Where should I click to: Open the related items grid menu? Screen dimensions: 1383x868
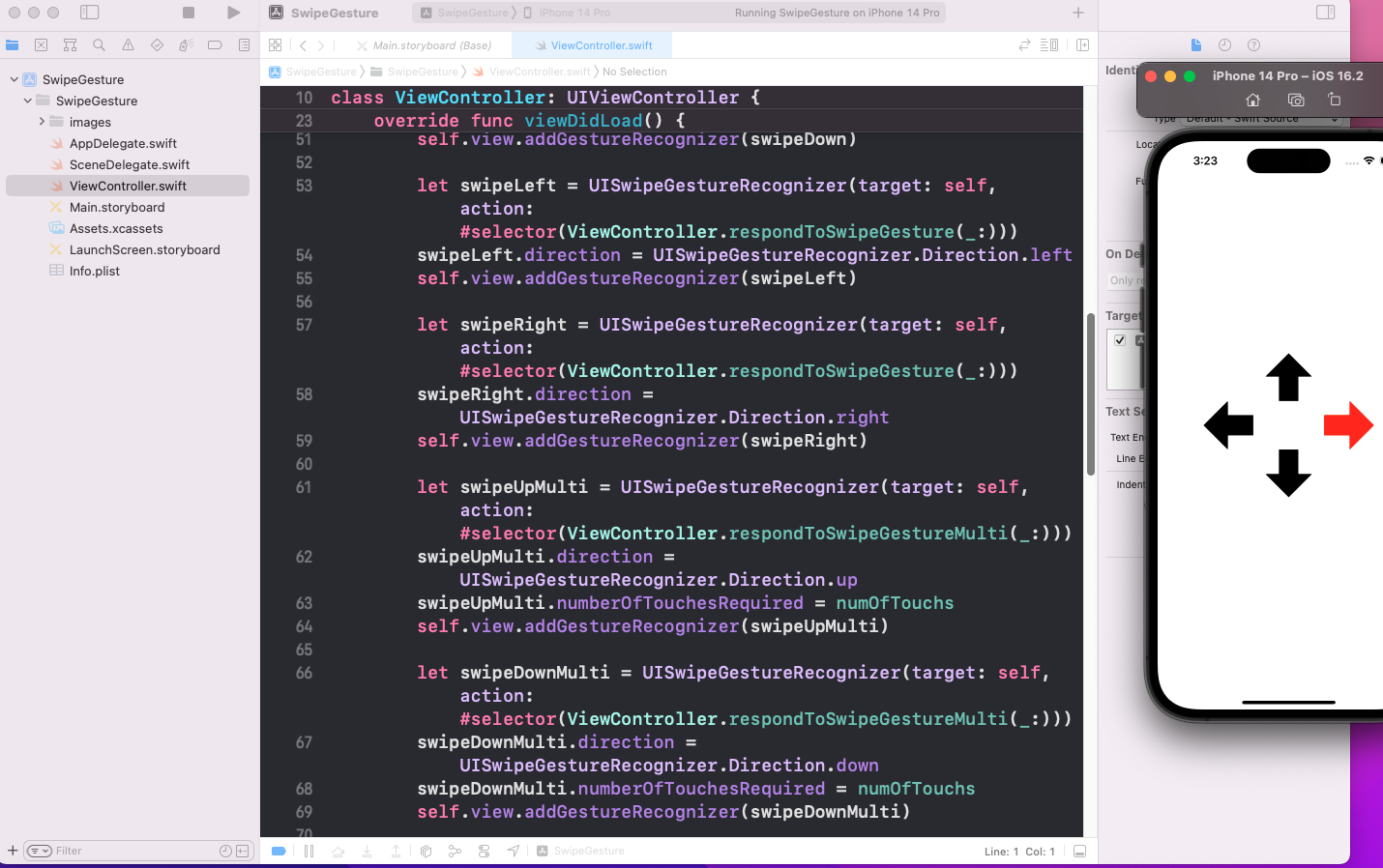point(276,45)
